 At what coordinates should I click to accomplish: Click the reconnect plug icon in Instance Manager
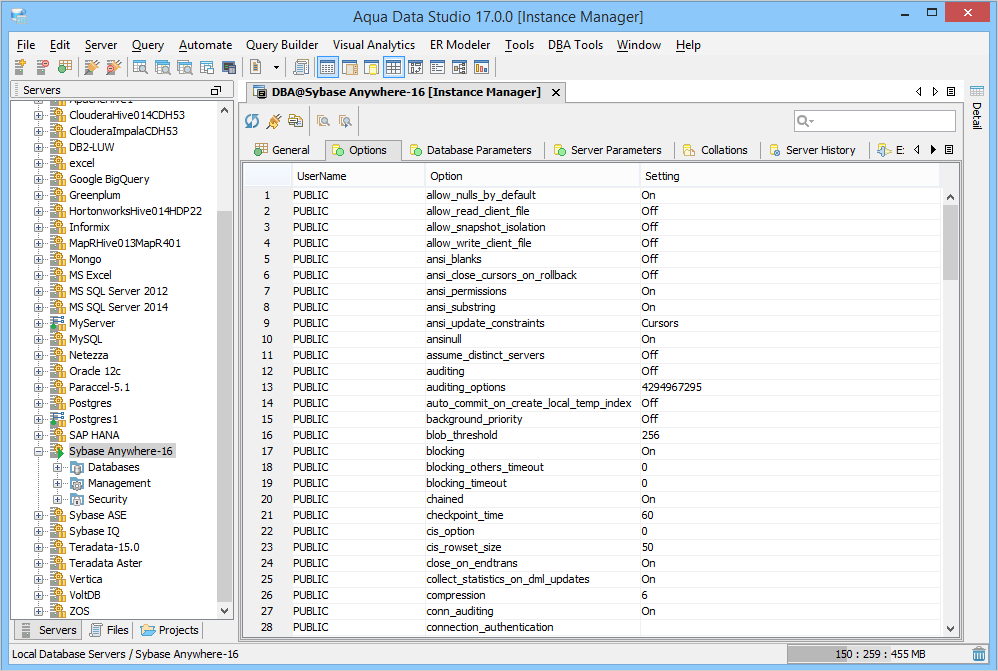tap(274, 121)
